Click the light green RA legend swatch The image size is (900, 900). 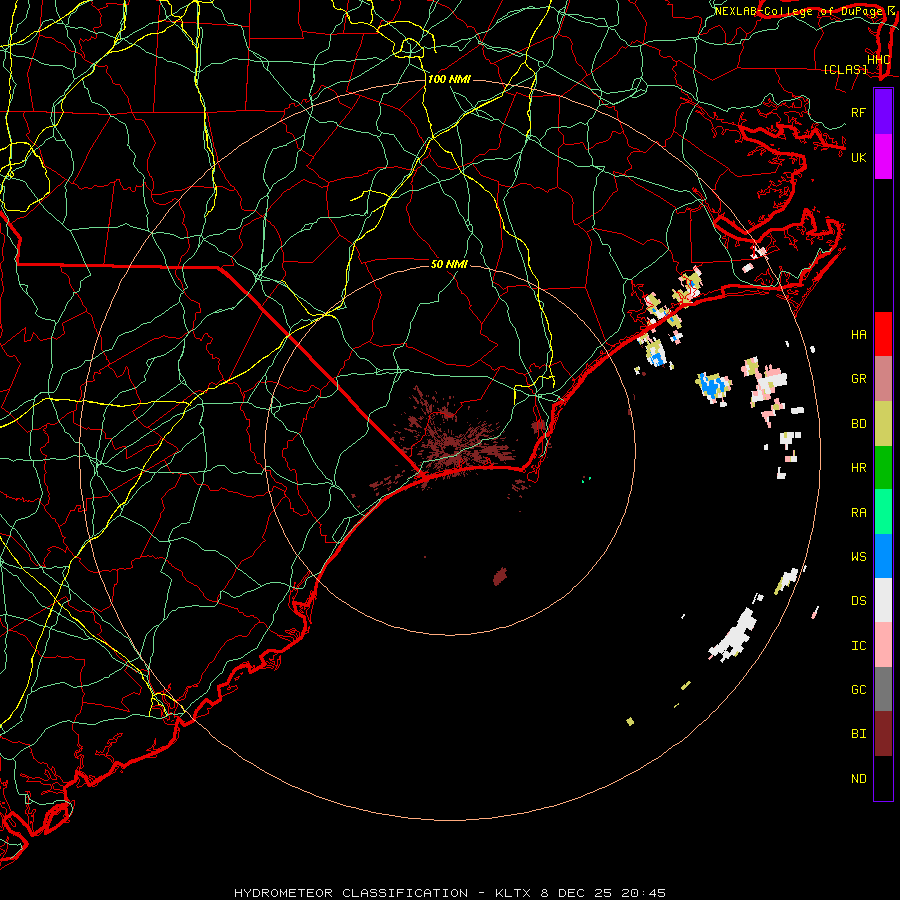(x=883, y=512)
